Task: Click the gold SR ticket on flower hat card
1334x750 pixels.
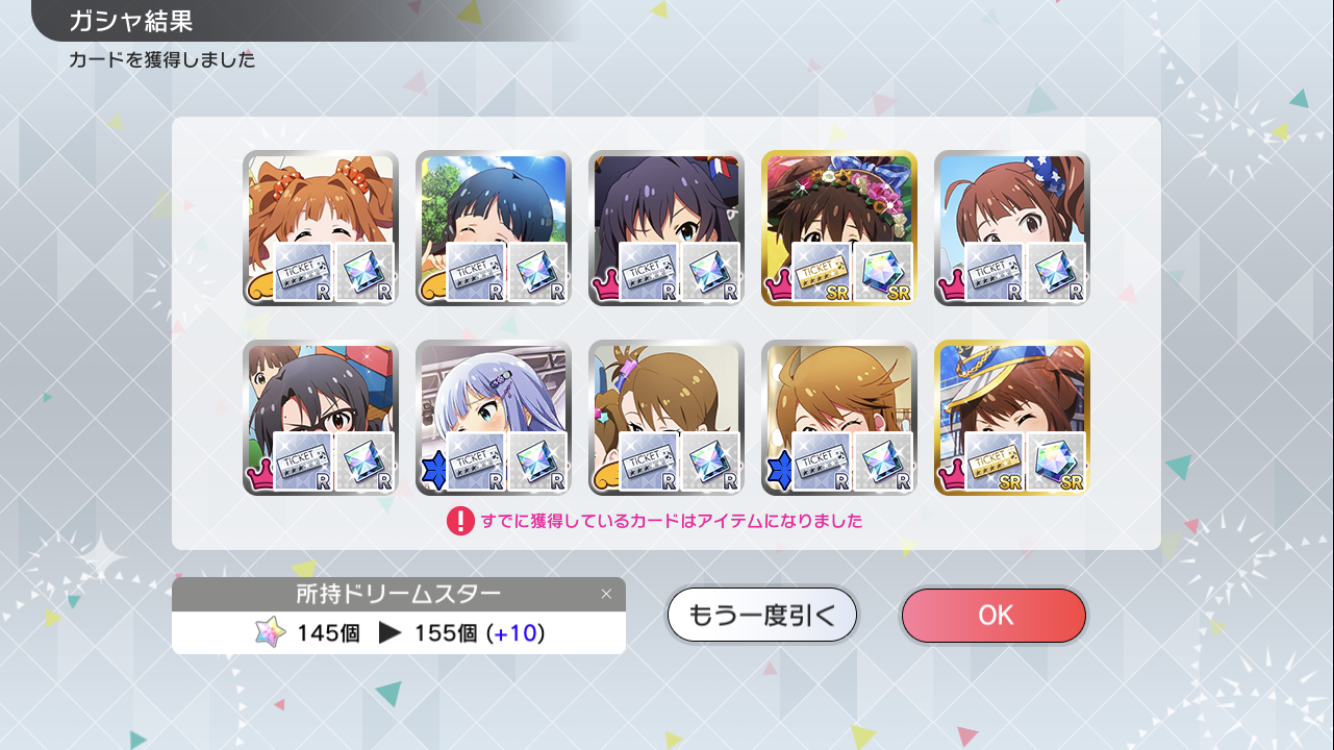Action: pos(822,272)
